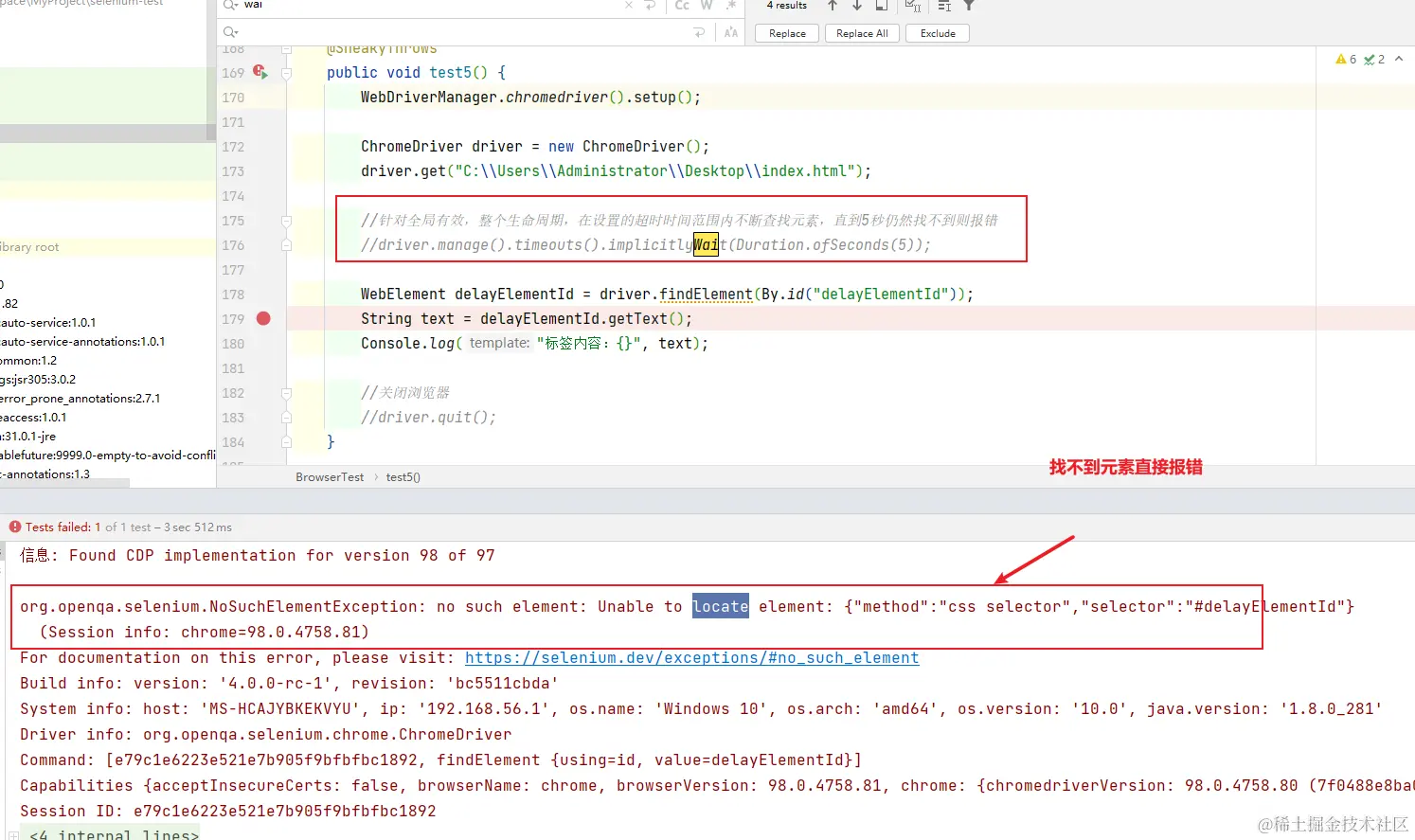
Task: Click the Replace All button
Action: click(x=862, y=33)
